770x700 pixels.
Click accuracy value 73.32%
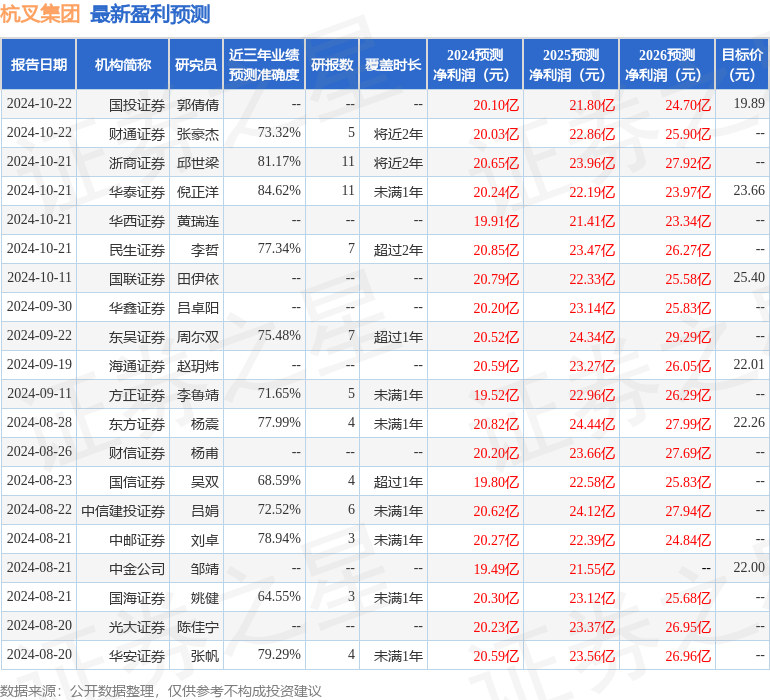[279, 133]
